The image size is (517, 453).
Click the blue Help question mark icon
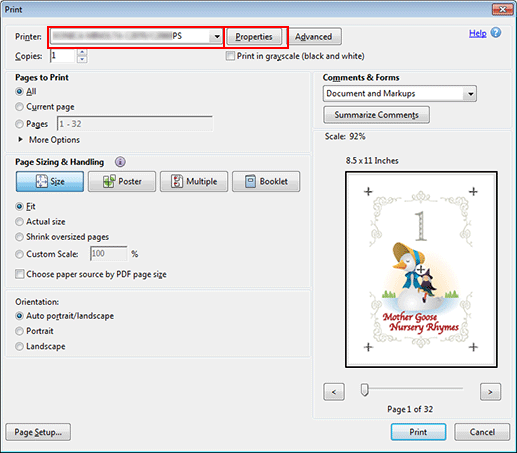pyautogui.click(x=496, y=33)
